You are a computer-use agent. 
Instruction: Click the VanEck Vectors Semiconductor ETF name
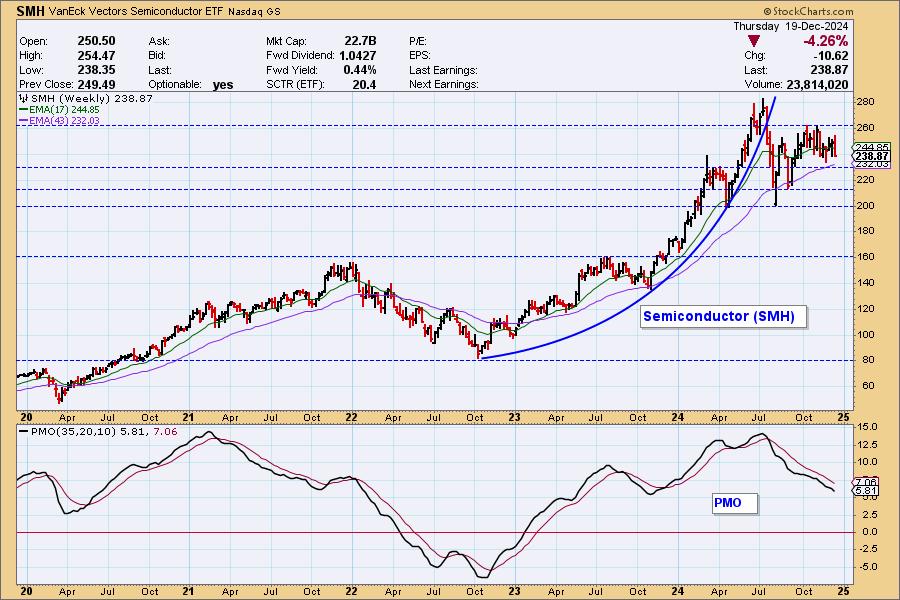136,11
